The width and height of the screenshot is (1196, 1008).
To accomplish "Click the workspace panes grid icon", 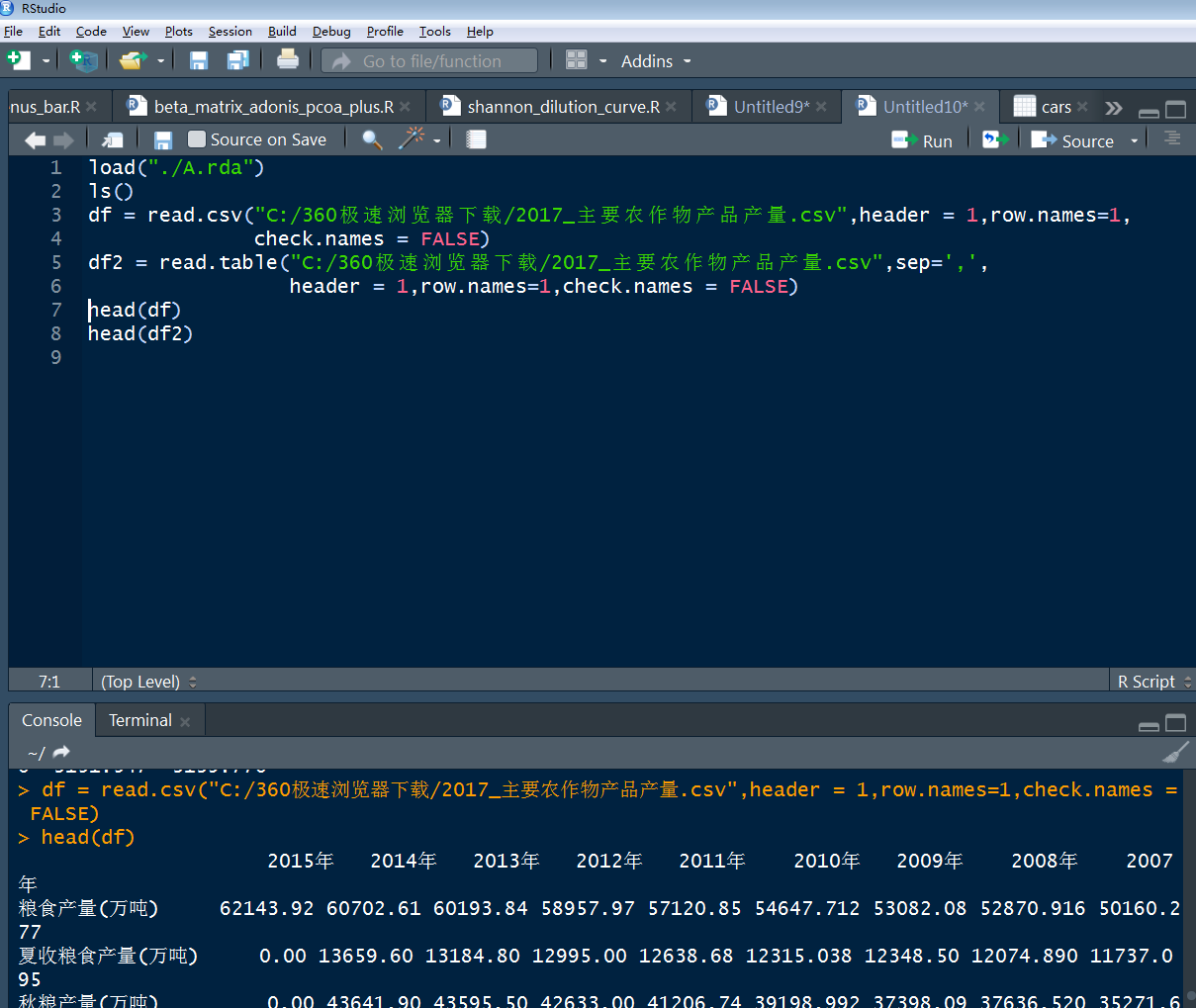I will point(577,60).
